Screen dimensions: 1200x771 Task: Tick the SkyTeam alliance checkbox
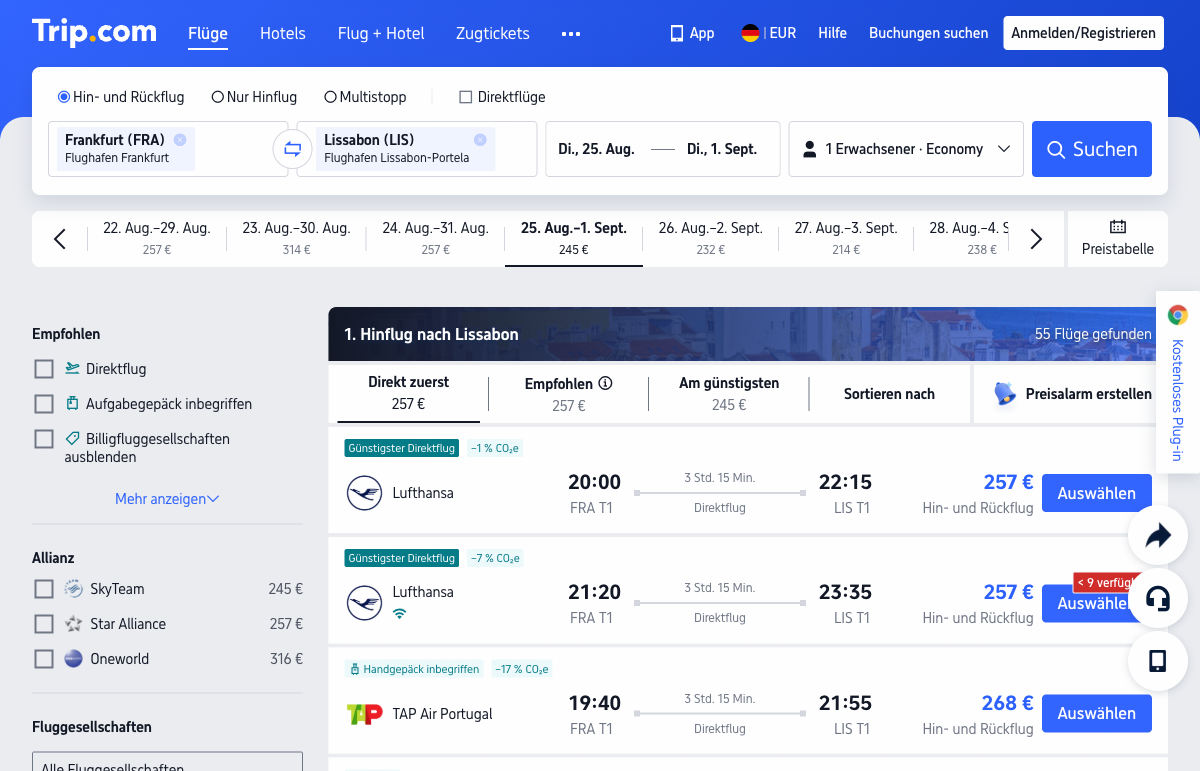click(x=44, y=589)
